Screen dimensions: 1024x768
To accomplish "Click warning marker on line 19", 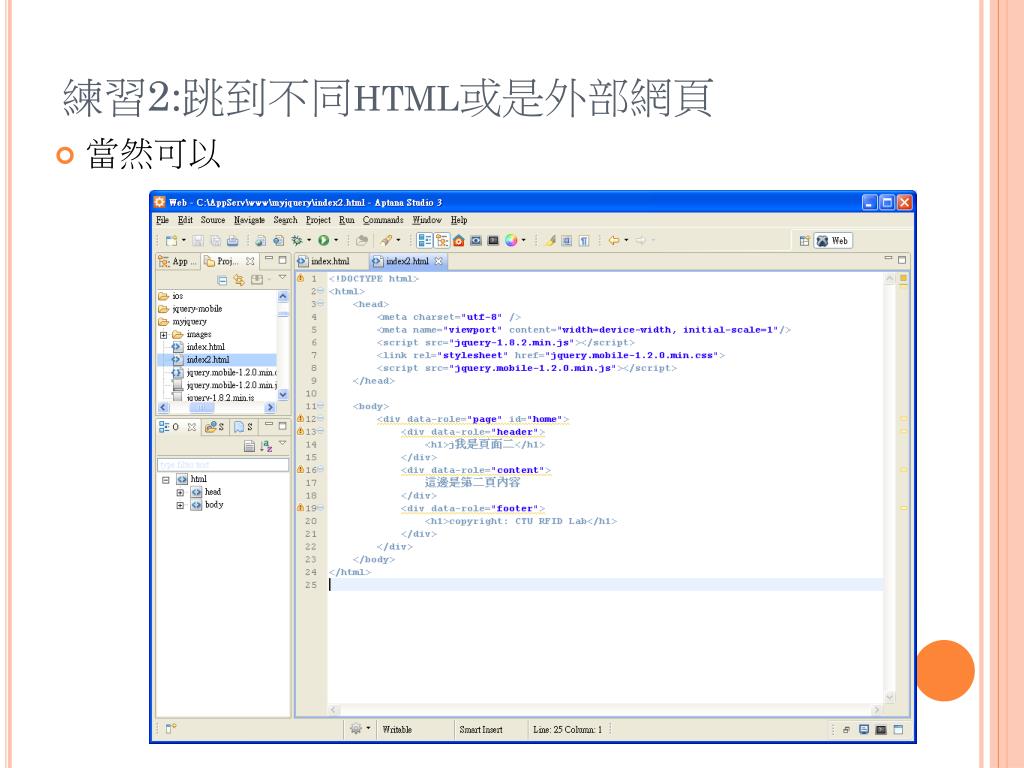I will (x=300, y=507).
